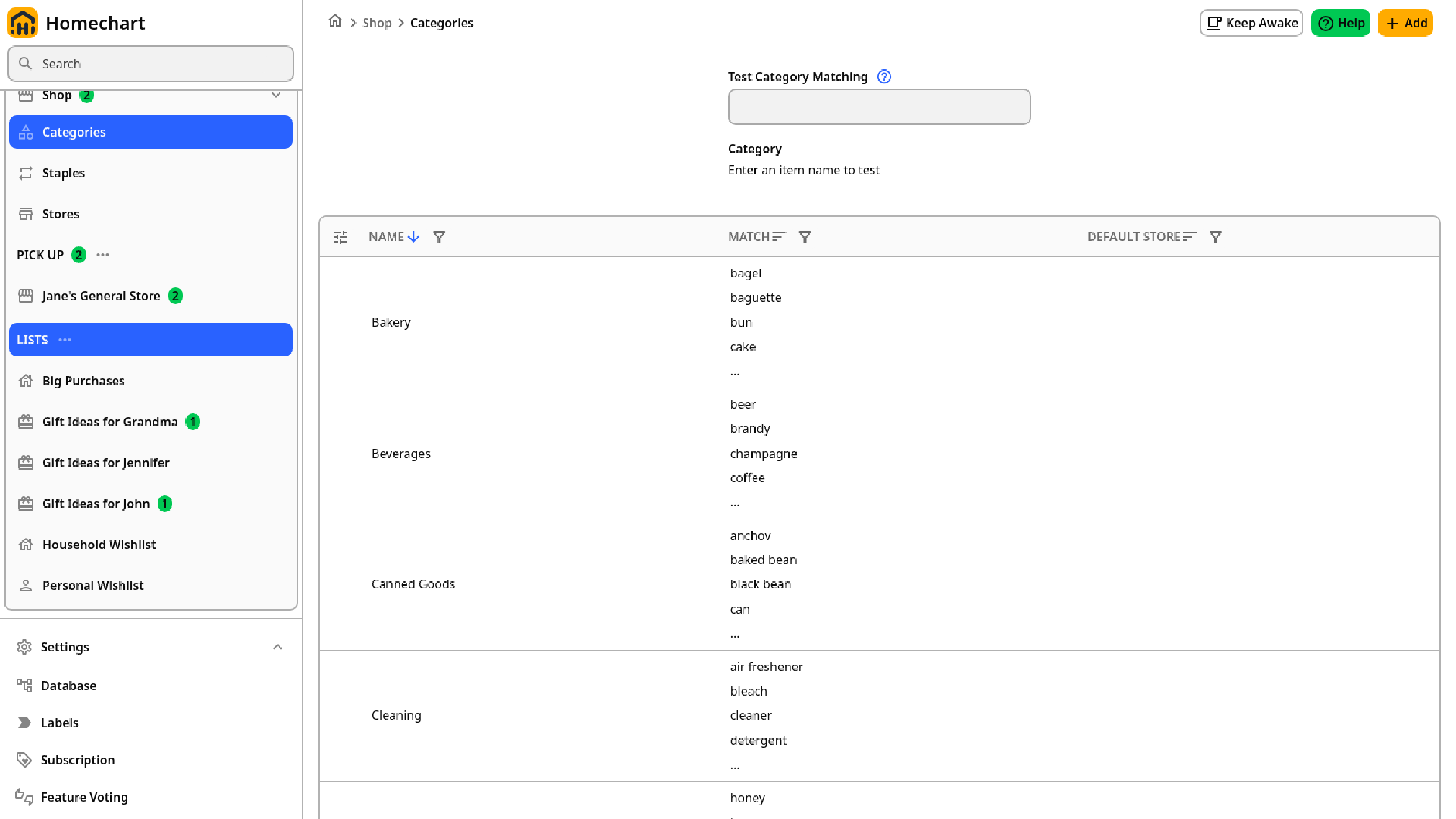Viewport: 1456px width, 819px height.
Task: Click the Jane's General Store shop icon
Action: coord(25,296)
